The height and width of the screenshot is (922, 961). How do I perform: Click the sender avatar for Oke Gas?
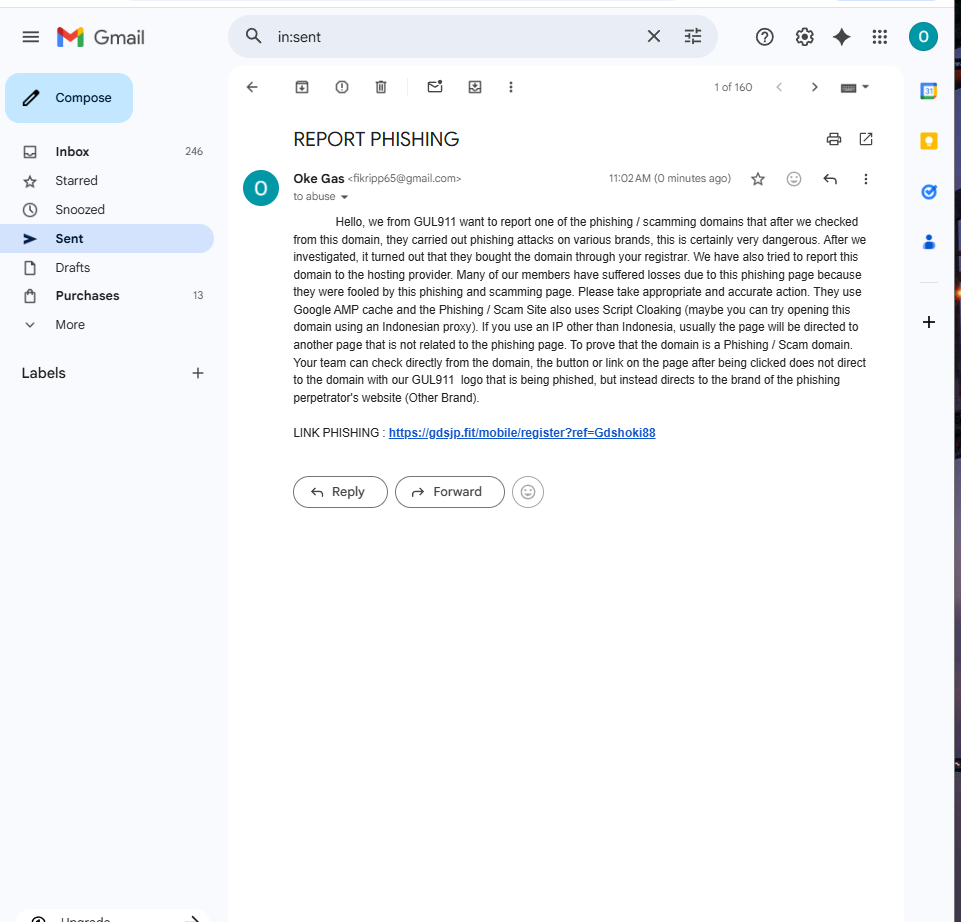[x=260, y=188]
